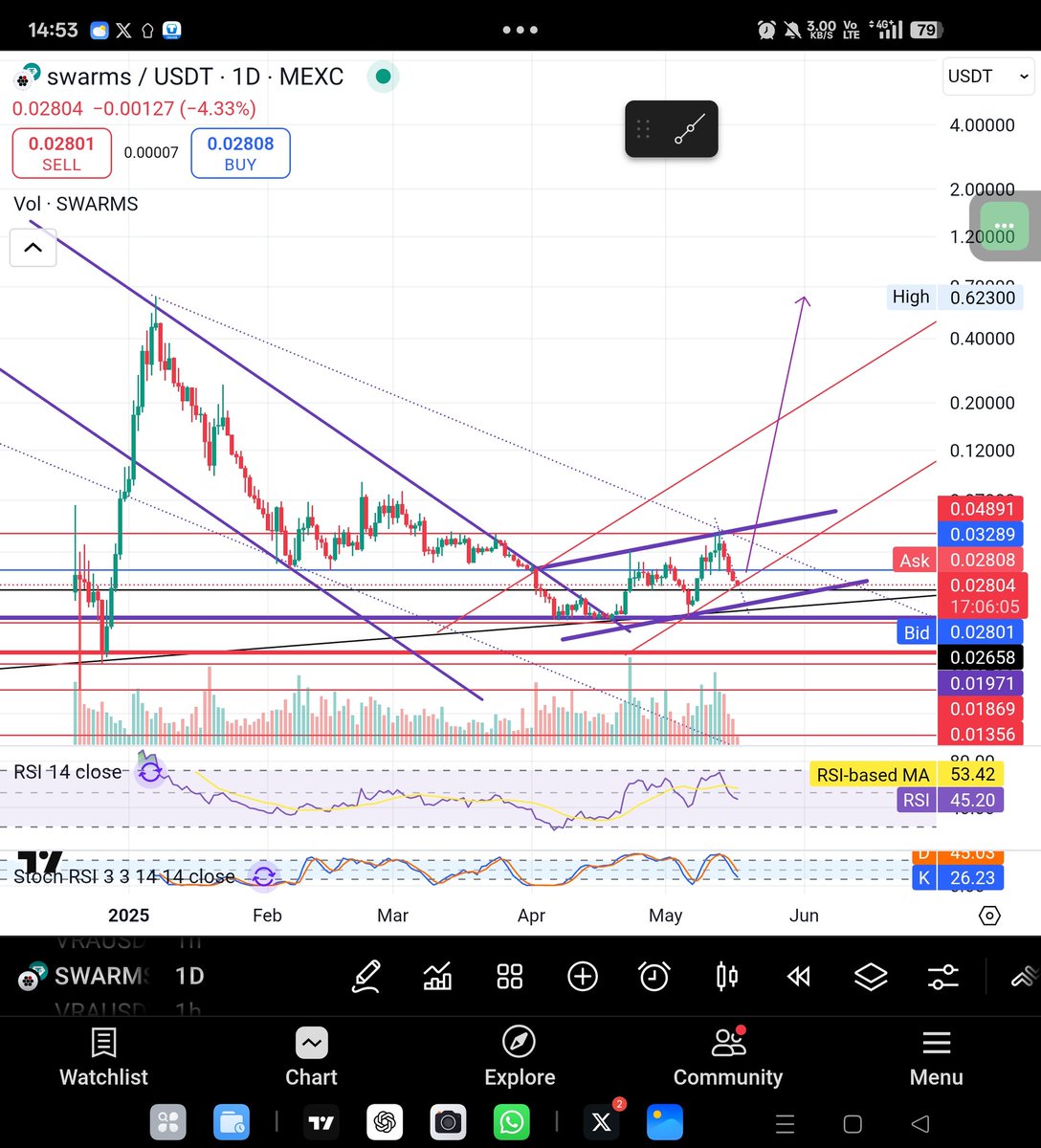Screen dimensions: 1041x1148
Task: Switch to the Chart tab
Action: [311, 1058]
